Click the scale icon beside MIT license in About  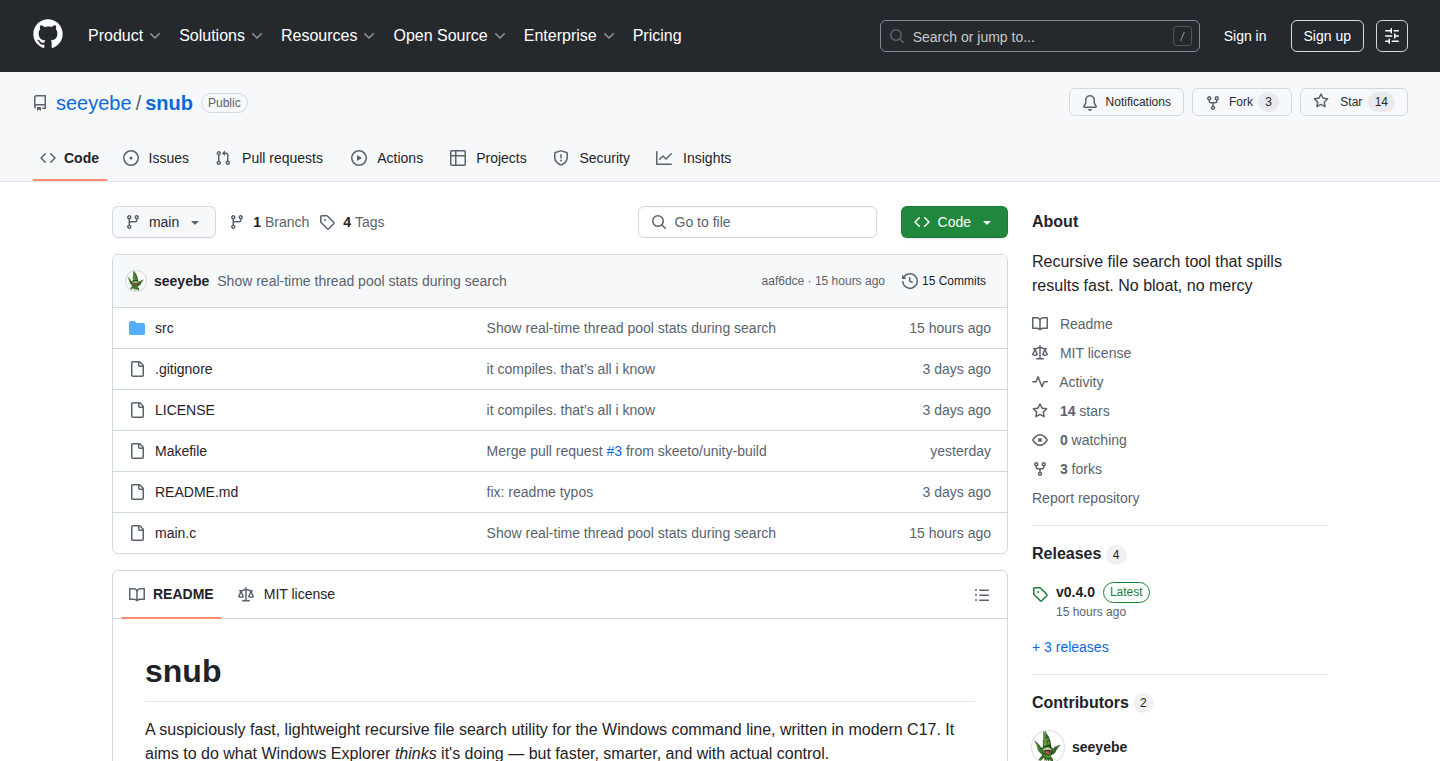point(1040,353)
